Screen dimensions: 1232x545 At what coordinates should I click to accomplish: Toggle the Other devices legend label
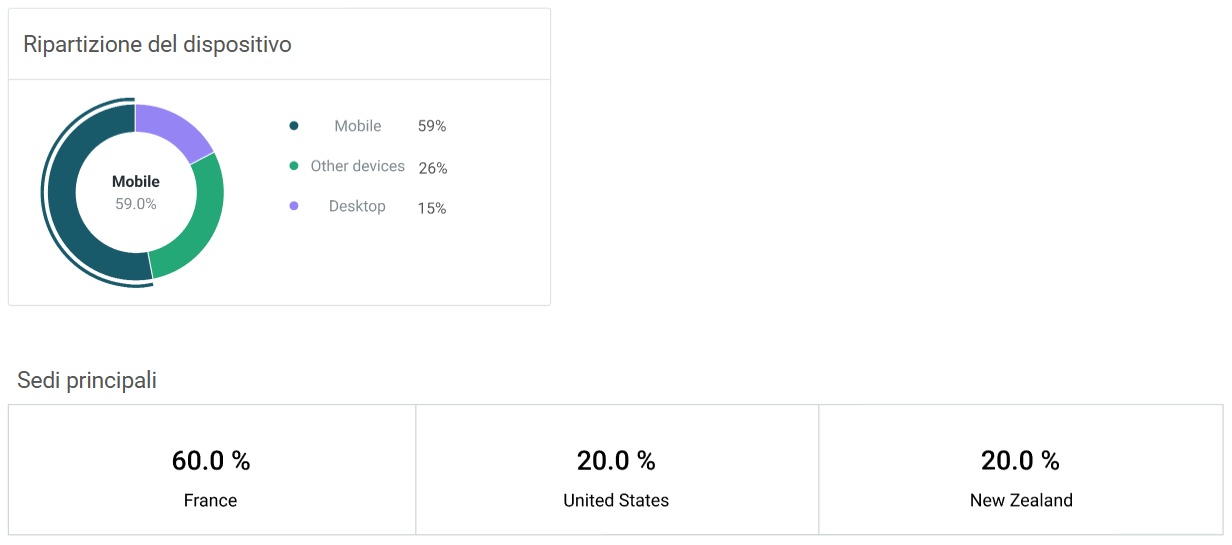357,166
